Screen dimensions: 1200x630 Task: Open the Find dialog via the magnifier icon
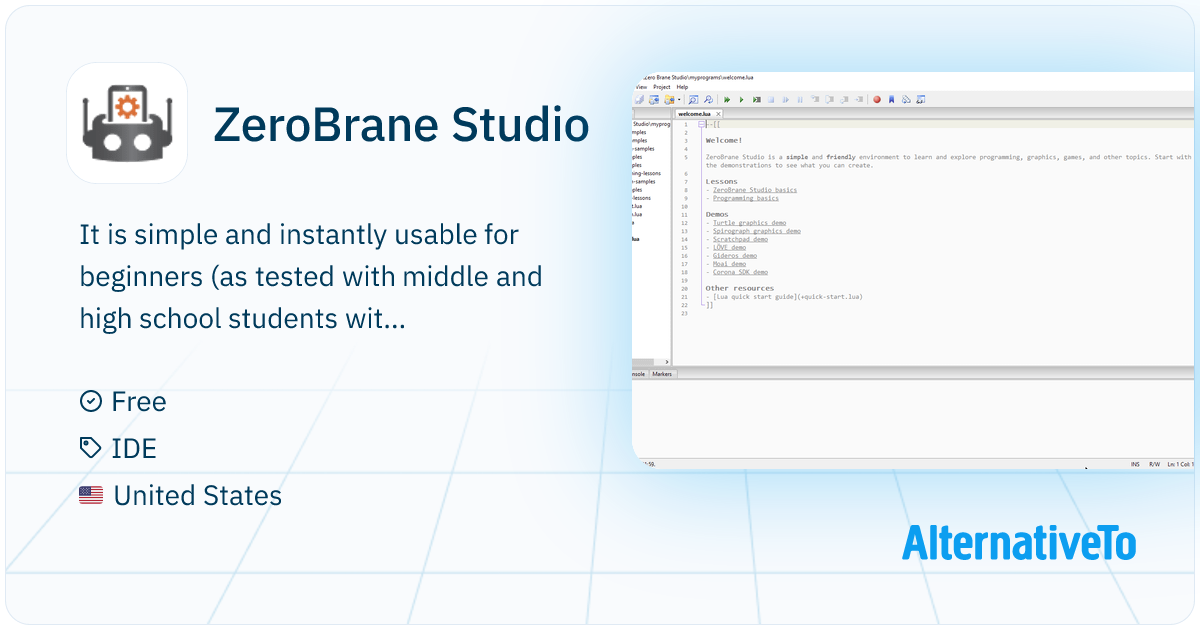693,98
